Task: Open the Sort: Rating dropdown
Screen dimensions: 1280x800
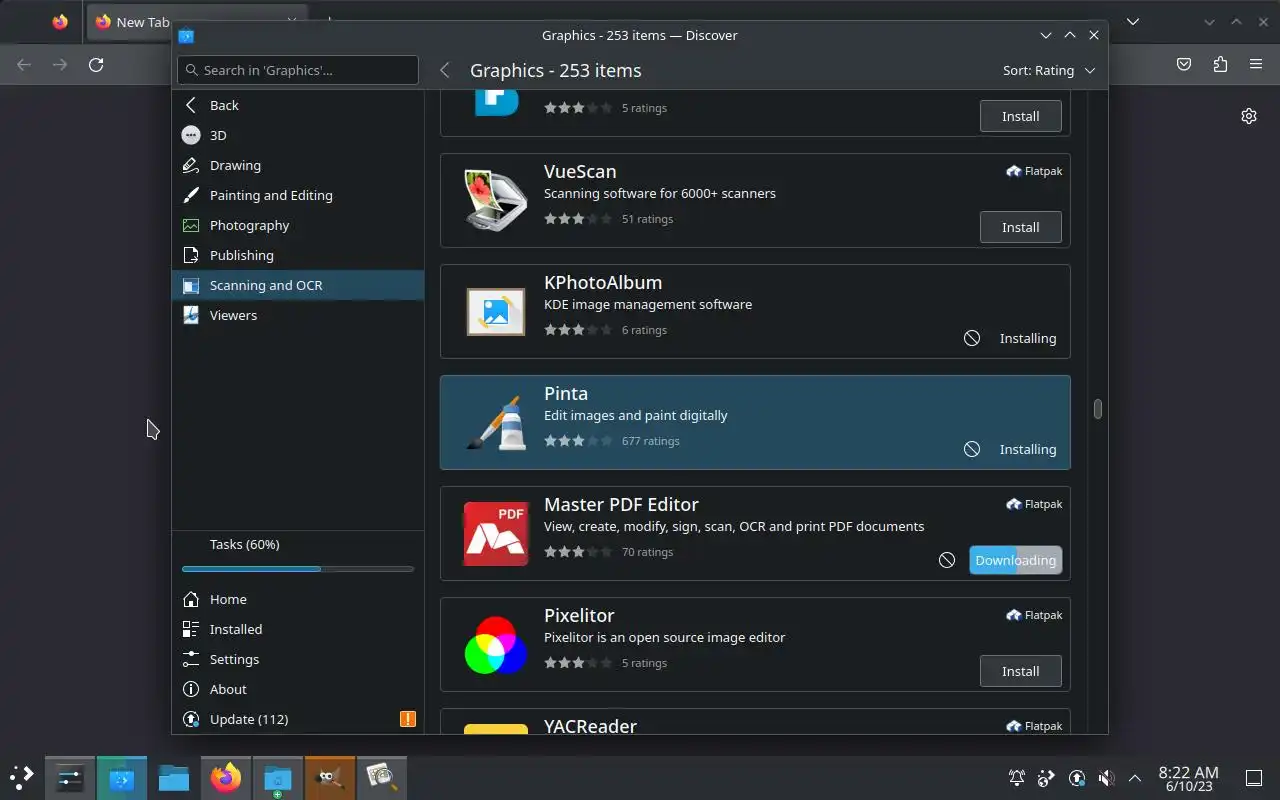Action: [x=1049, y=70]
